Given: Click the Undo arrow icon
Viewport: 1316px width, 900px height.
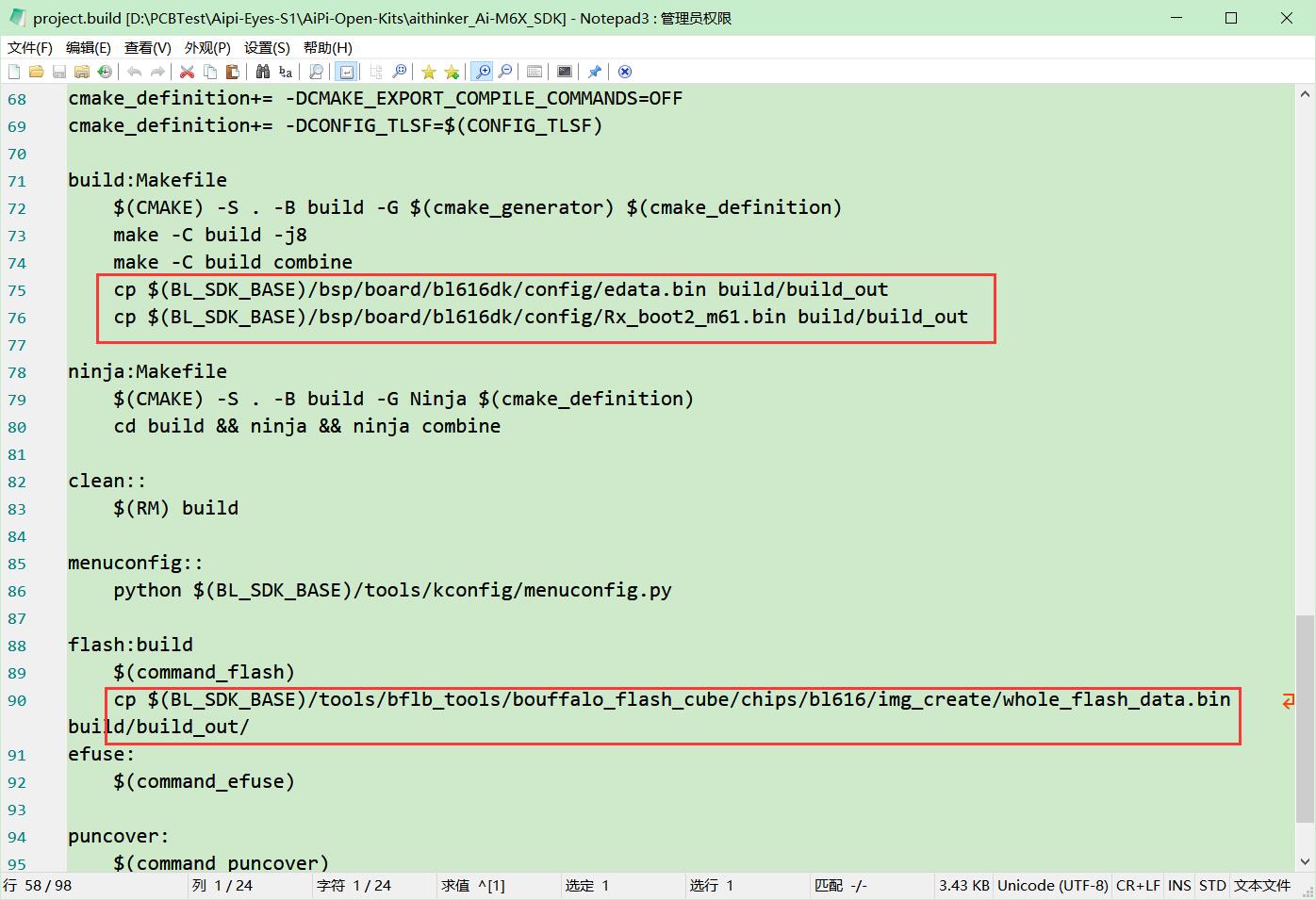Looking at the screenshot, I should click(135, 72).
